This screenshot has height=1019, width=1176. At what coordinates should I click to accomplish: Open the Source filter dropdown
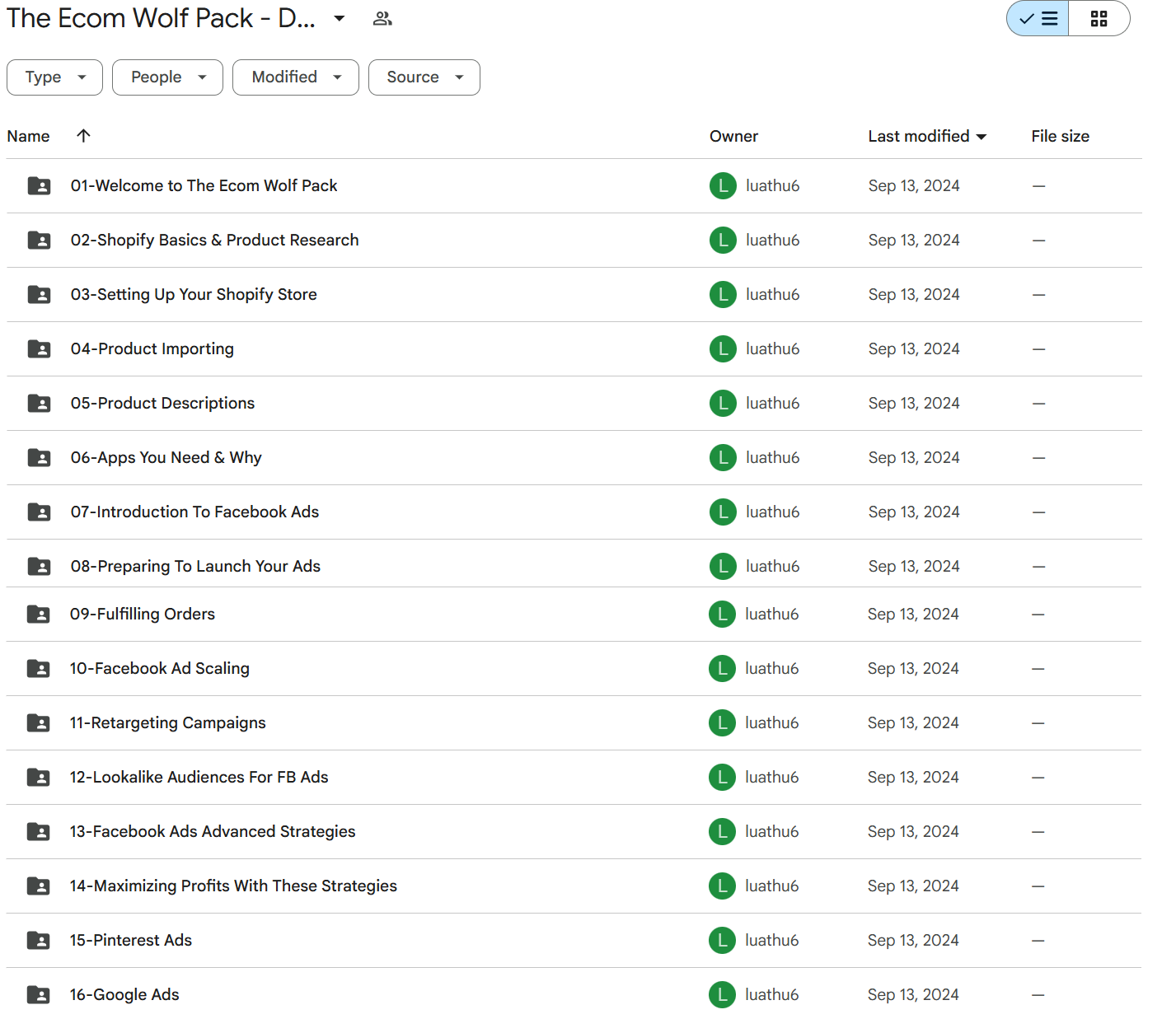[x=424, y=77]
